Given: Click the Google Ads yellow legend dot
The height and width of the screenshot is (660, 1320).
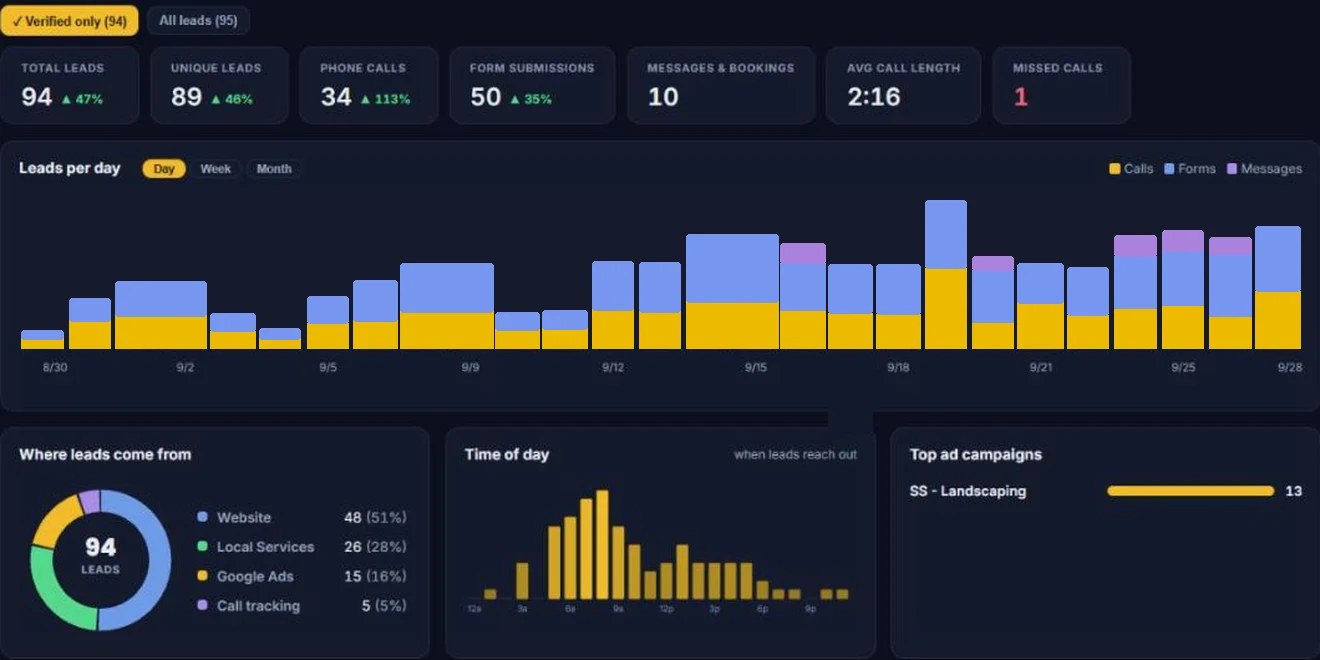Looking at the screenshot, I should click(202, 576).
